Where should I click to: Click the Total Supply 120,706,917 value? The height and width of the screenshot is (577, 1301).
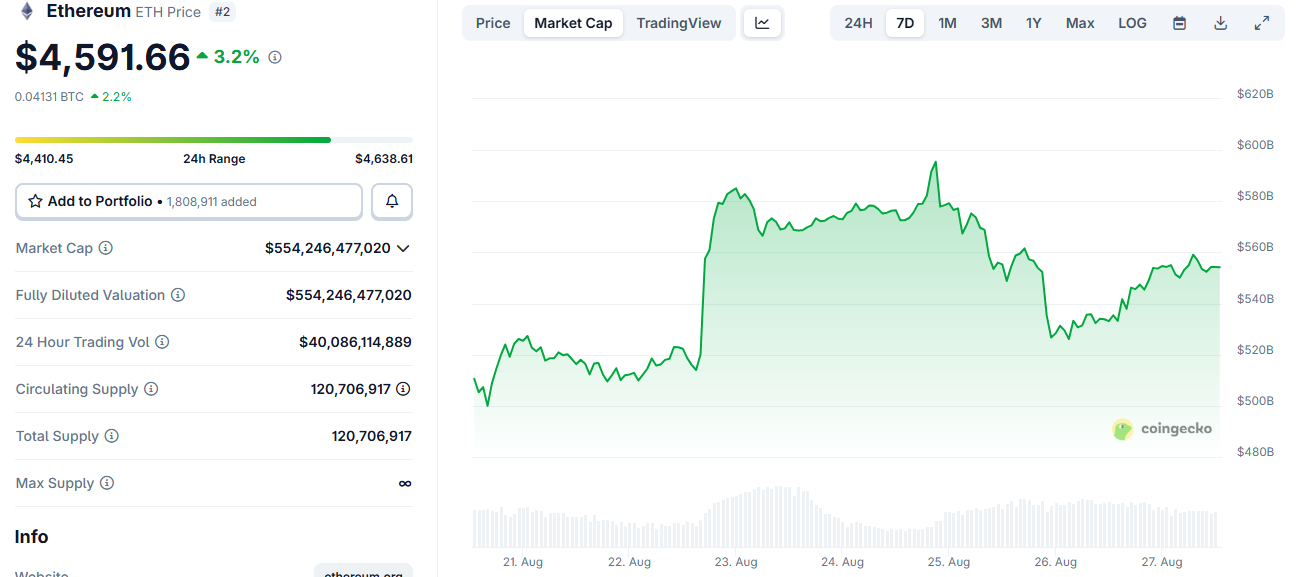372,436
